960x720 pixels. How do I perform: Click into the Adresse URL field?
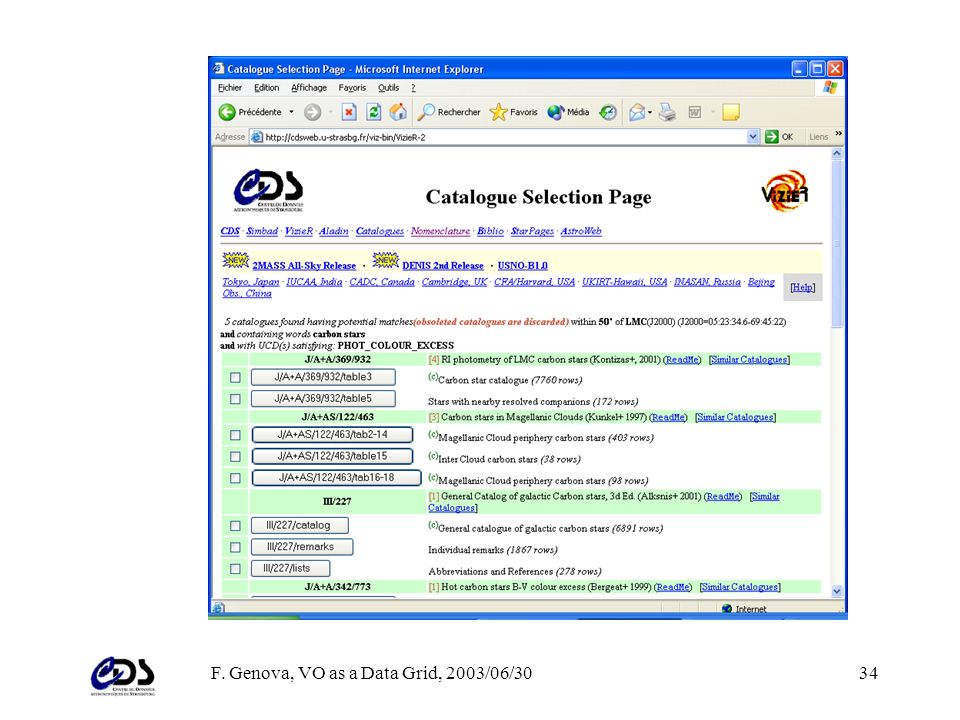click(x=502, y=137)
